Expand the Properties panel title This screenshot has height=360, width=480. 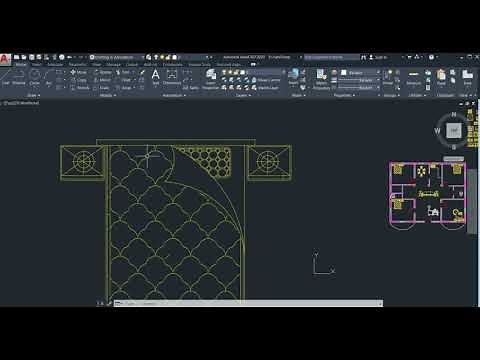(x=344, y=95)
